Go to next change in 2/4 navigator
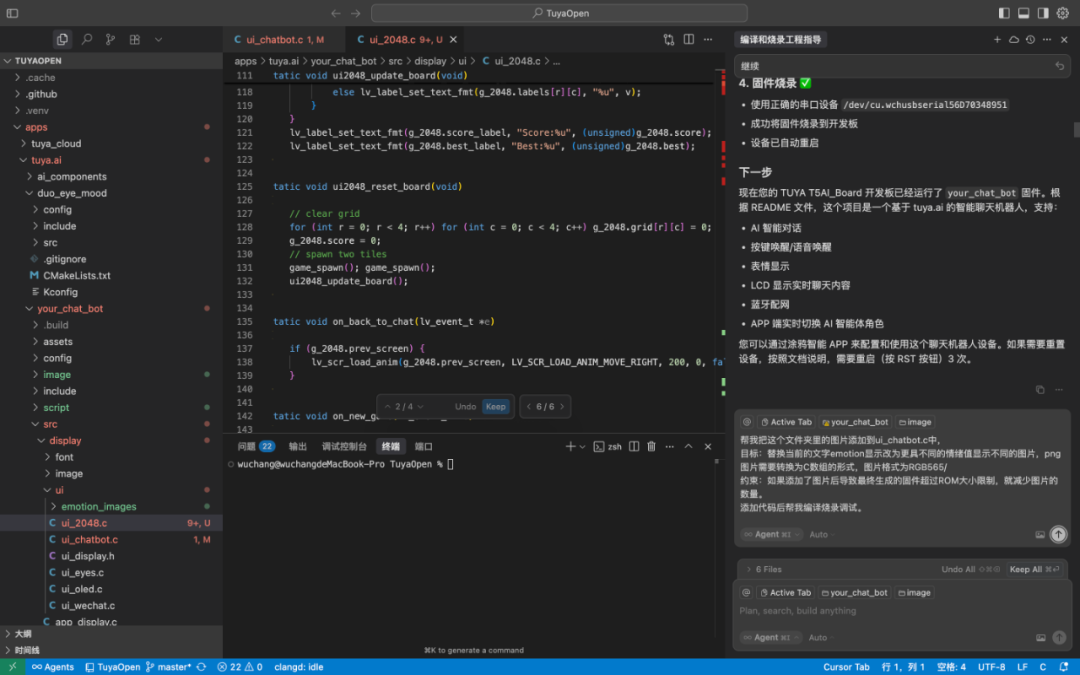The width and height of the screenshot is (1080, 675). pyautogui.click(x=421, y=406)
